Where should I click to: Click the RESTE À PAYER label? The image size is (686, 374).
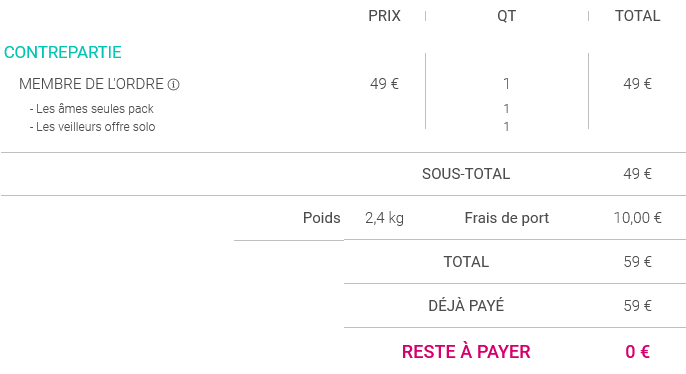466,351
